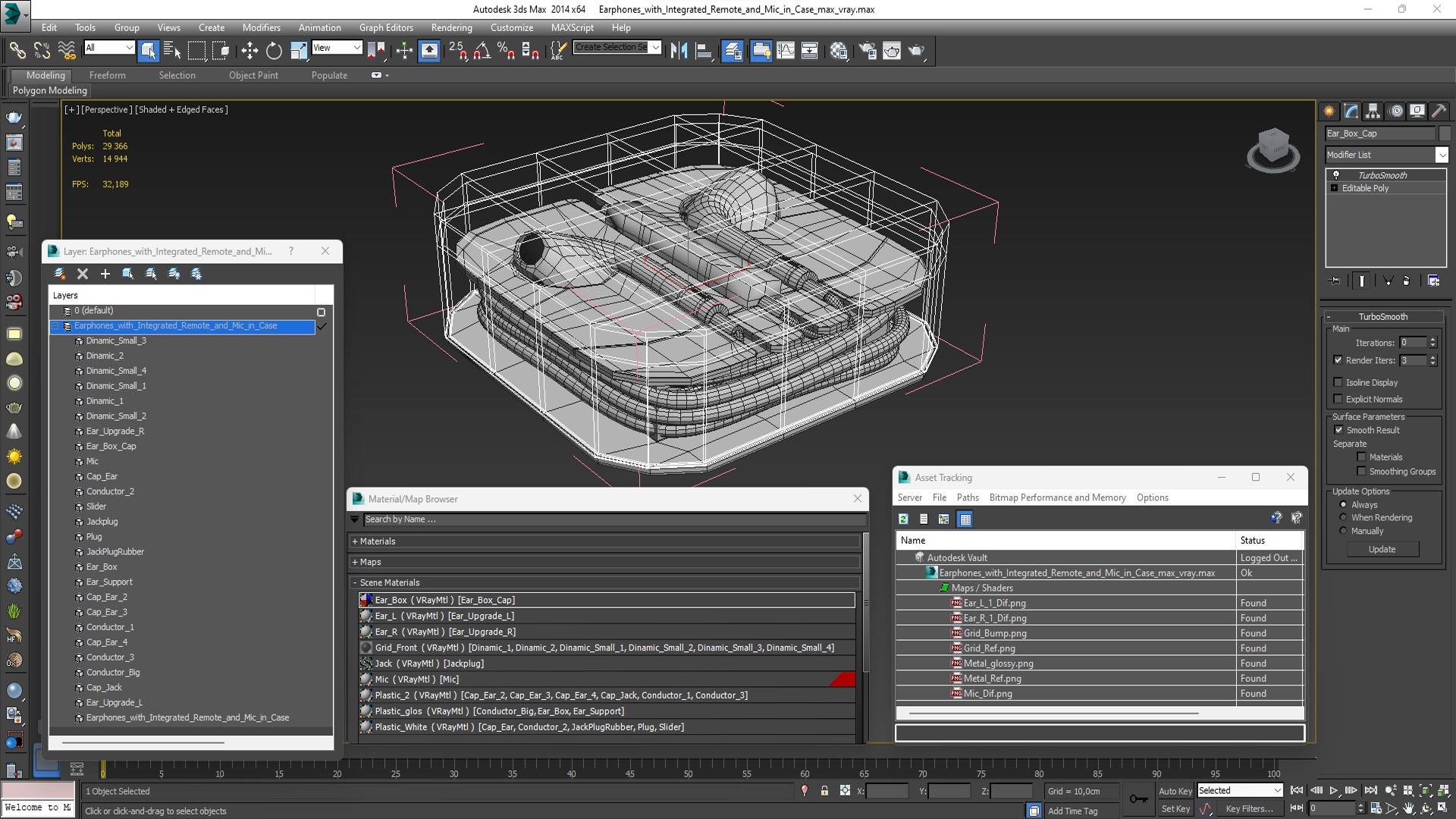Switch to the Freeform ribbon tab
The image size is (1456, 819).
[107, 75]
